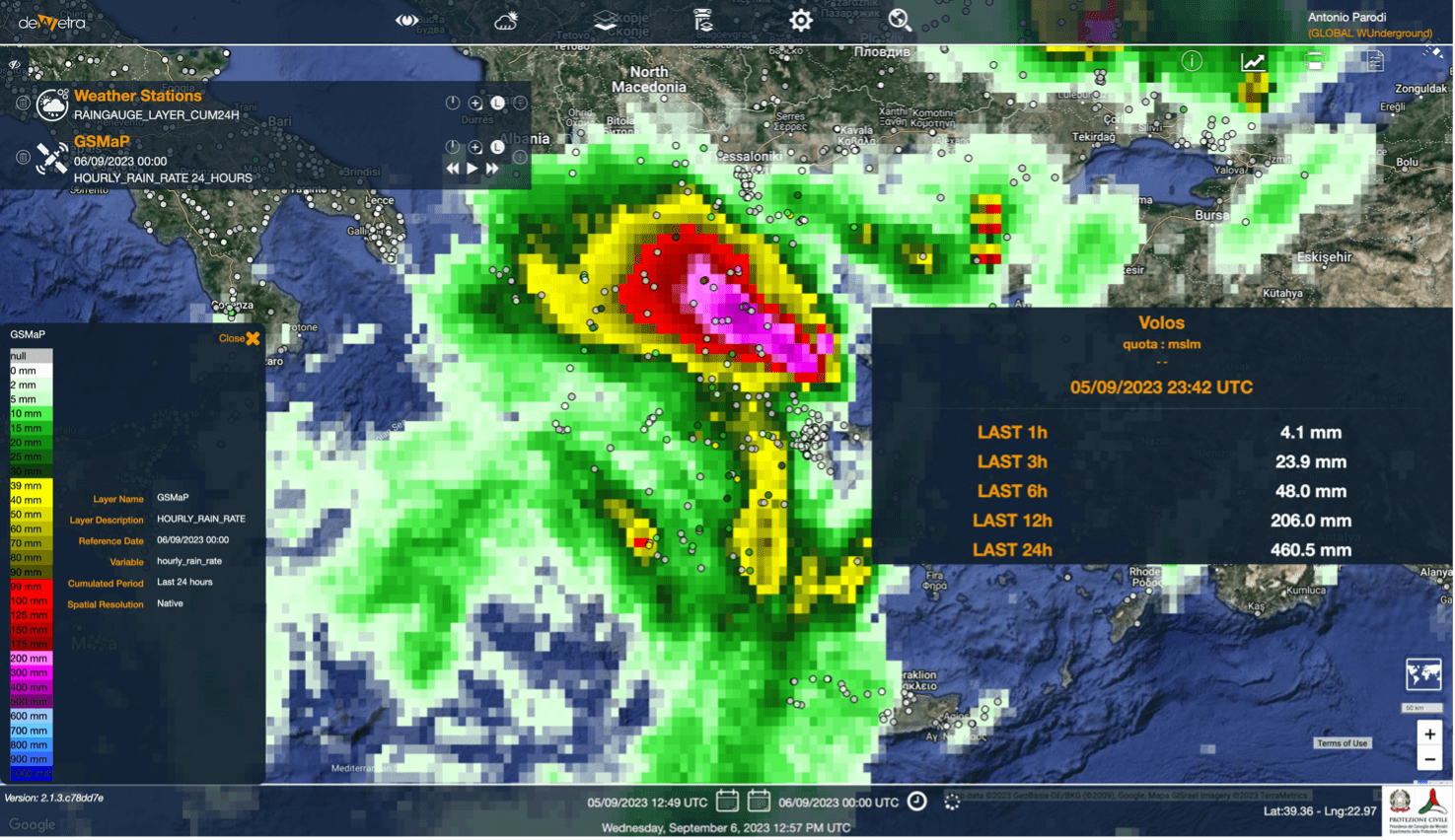
Task: Open the map settings gear icon
Action: click(801, 19)
